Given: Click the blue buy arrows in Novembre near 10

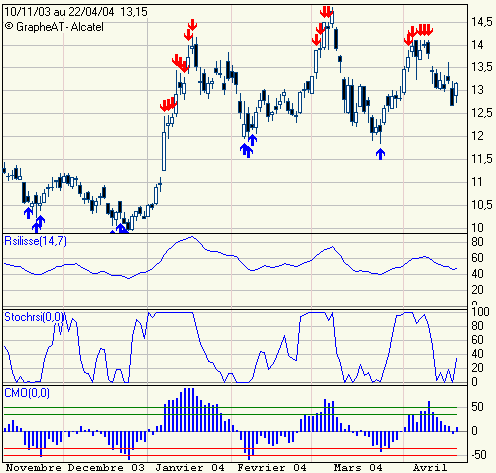Looking at the screenshot, I should (x=35, y=219).
